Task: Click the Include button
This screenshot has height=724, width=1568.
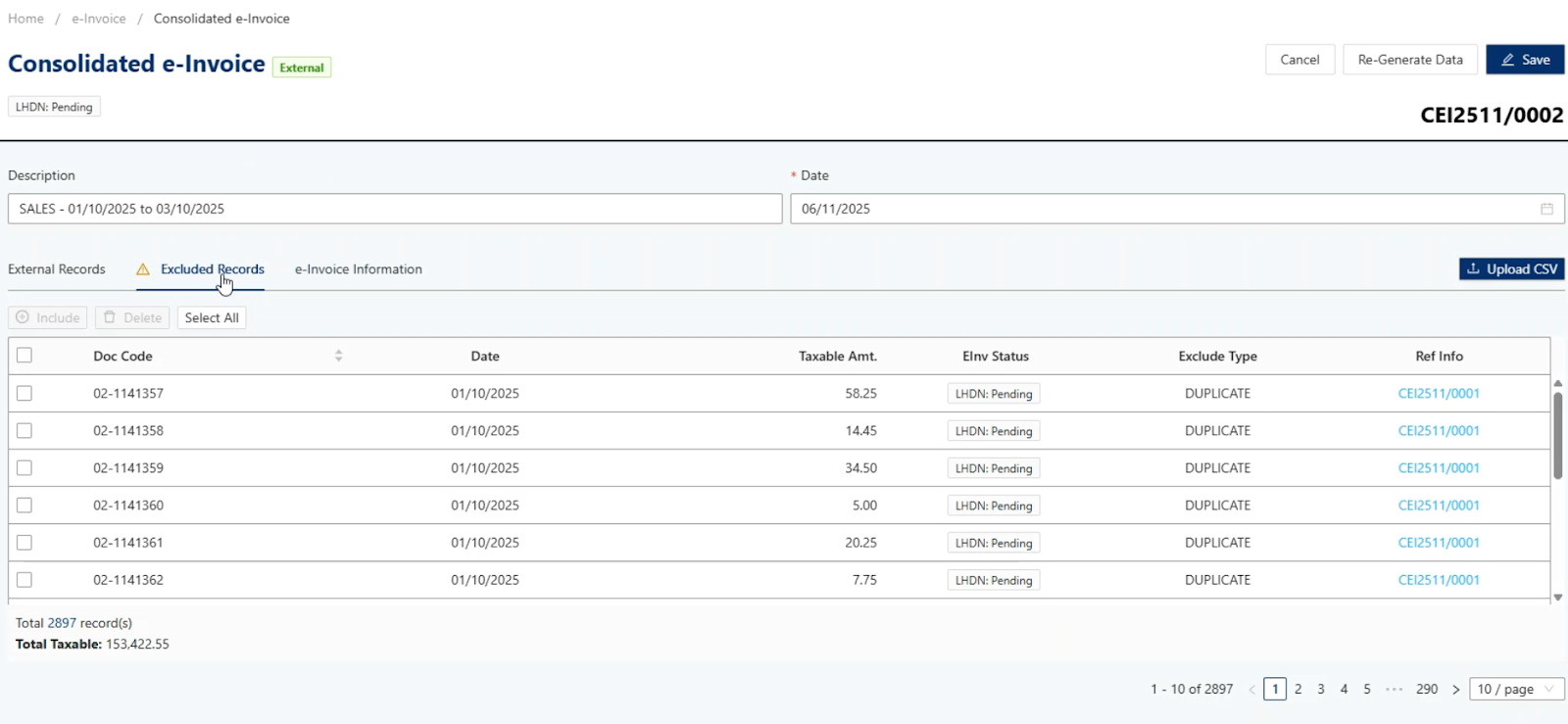Action: (x=48, y=317)
